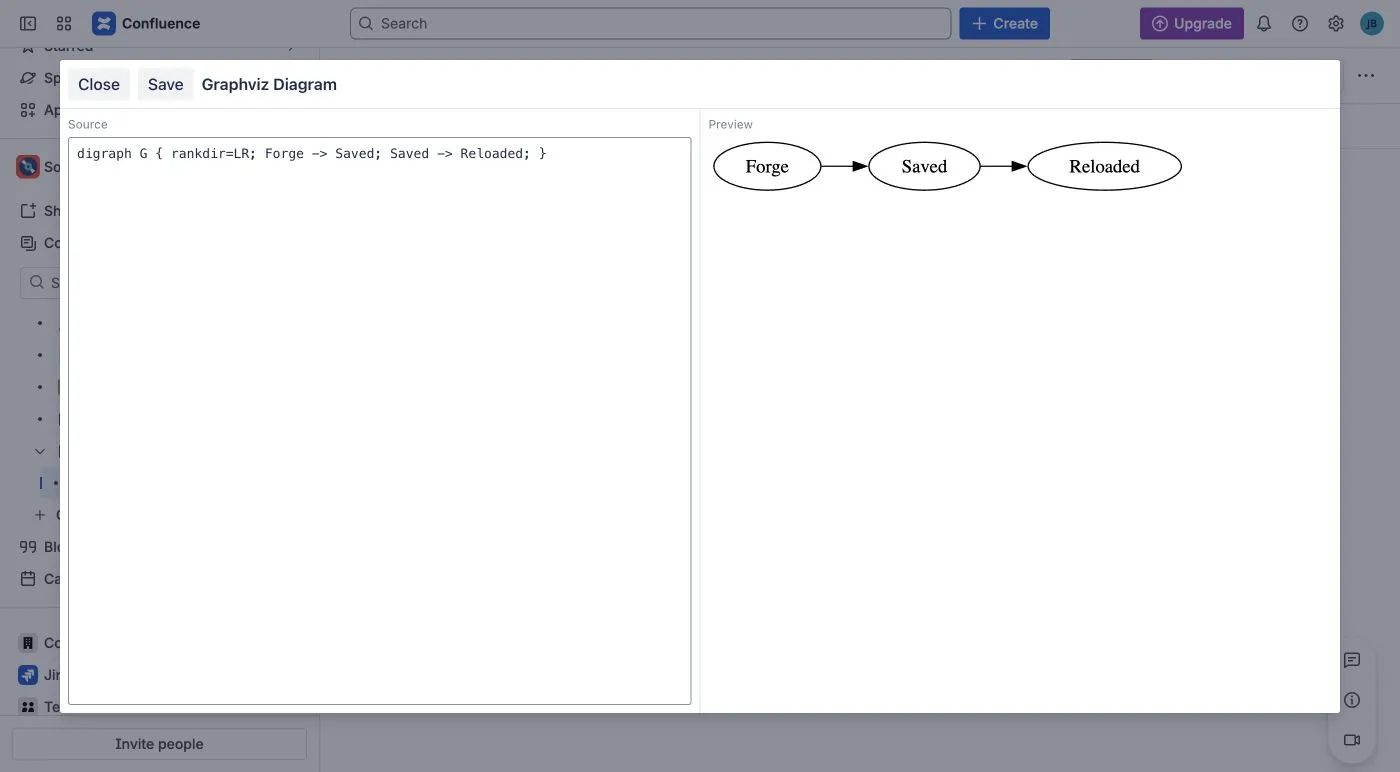Open the more actions ellipsis on the page
This screenshot has width=1400, height=772.
coord(1366,75)
